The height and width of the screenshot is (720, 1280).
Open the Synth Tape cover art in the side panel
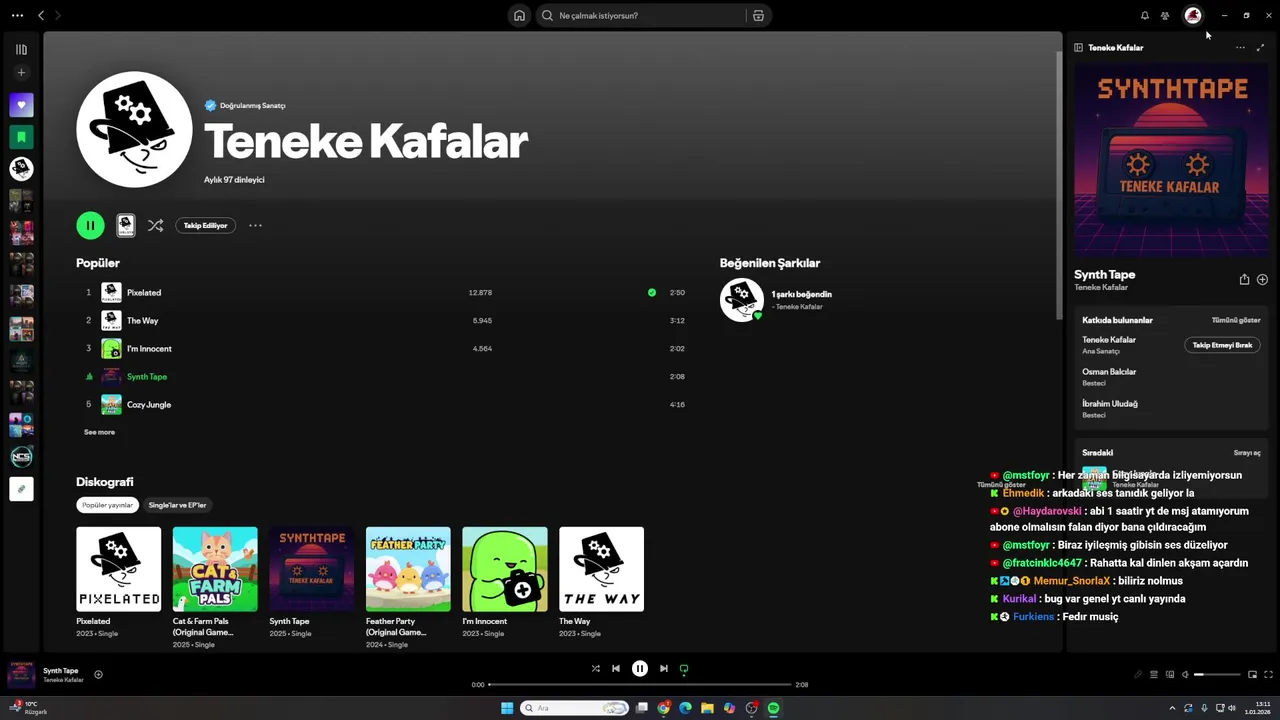pyautogui.click(x=1171, y=160)
